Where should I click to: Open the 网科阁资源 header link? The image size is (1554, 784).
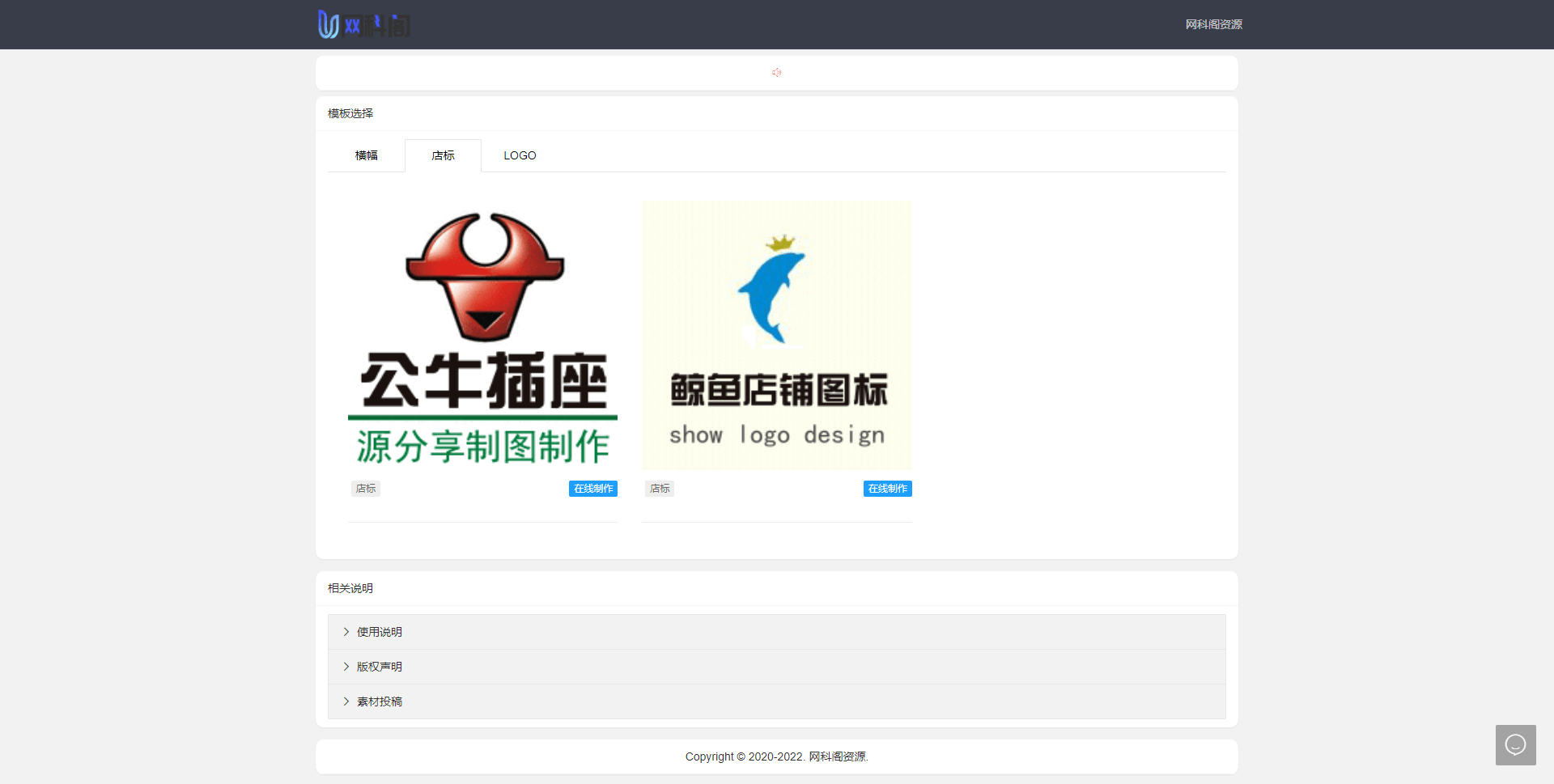1213,24
